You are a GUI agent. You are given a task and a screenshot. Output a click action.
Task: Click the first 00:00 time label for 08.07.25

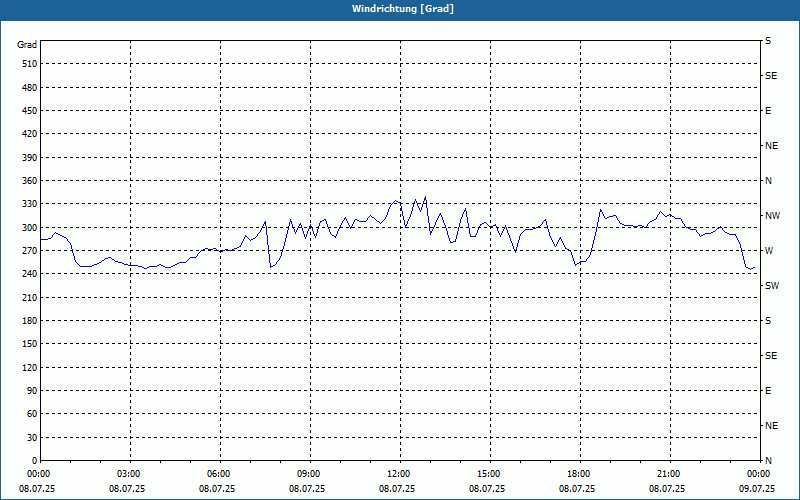[38, 474]
